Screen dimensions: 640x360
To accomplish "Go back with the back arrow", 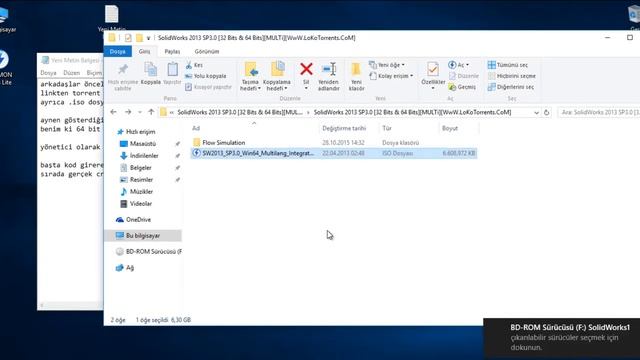I will [113, 112].
